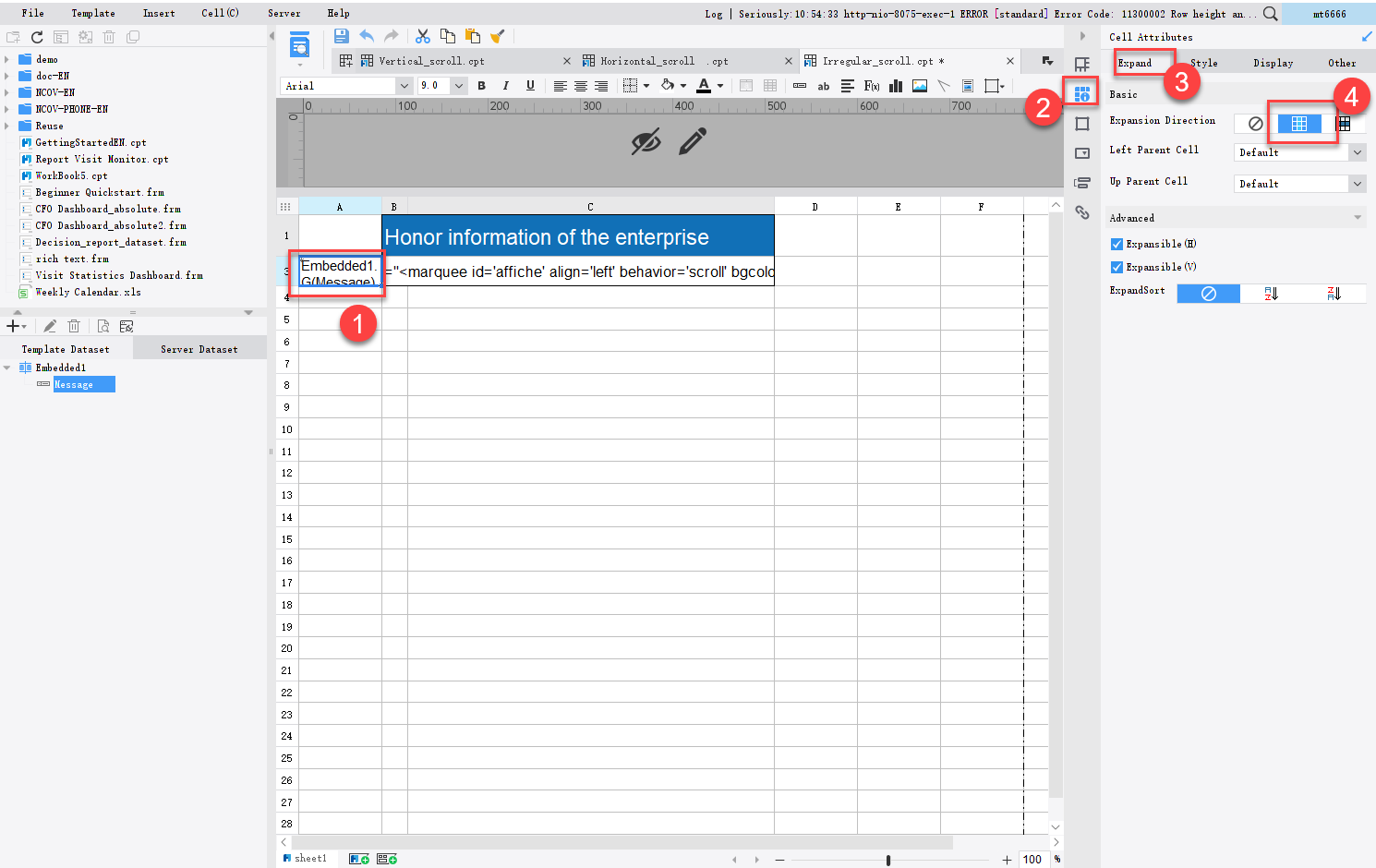Refresh the file tree
1376x868 pixels.
point(37,37)
